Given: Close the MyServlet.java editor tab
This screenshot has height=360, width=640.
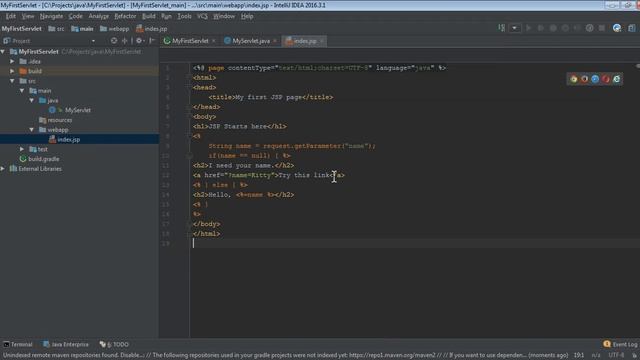Looking at the screenshot, I should [x=275, y=41].
